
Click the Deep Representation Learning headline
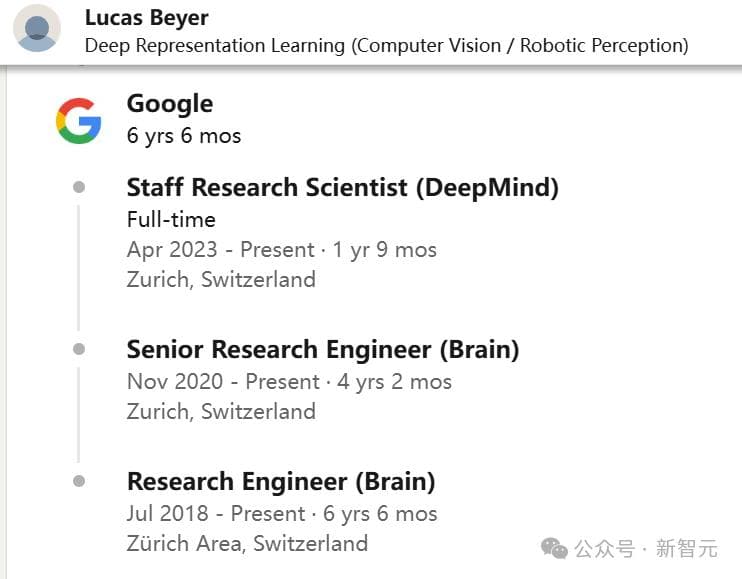pos(386,45)
